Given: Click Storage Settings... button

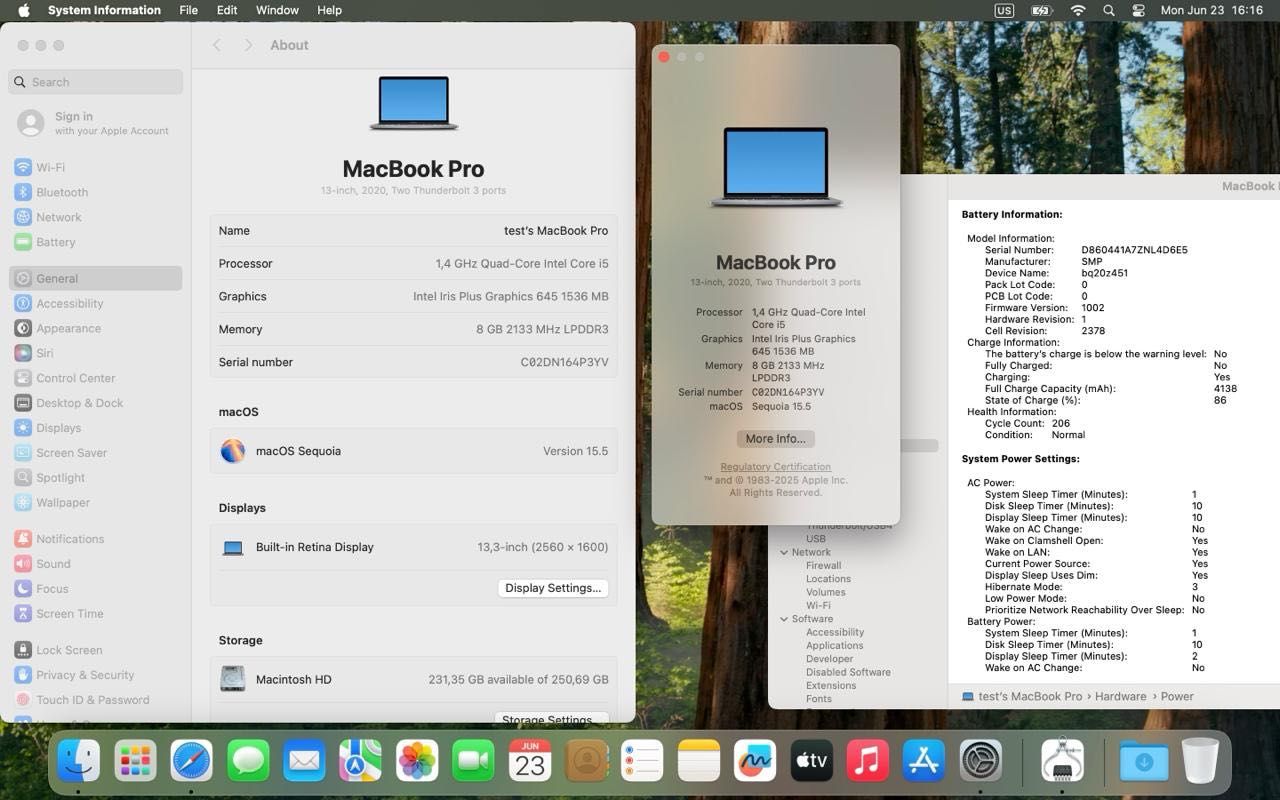Looking at the screenshot, I should (x=551, y=719).
